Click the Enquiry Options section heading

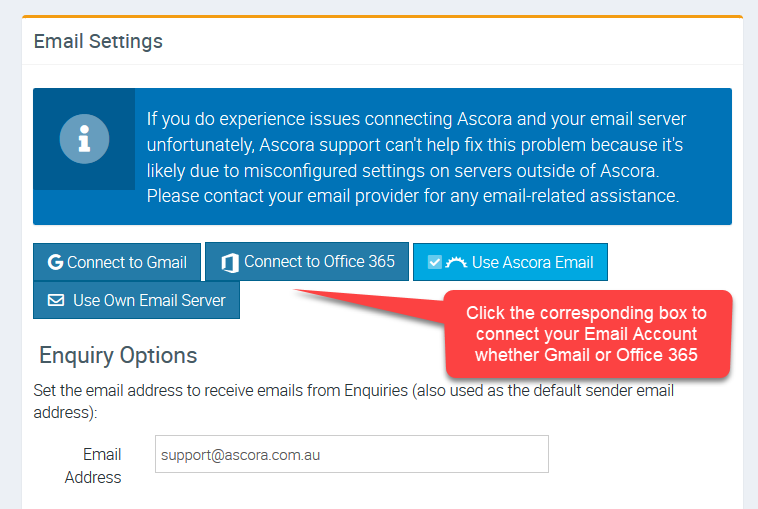(118, 355)
